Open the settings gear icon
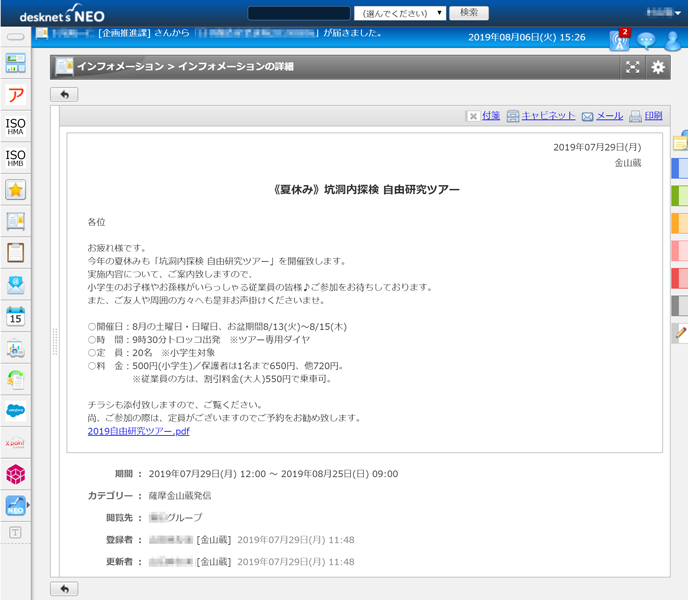Viewport: 688px width, 600px height. [x=658, y=67]
